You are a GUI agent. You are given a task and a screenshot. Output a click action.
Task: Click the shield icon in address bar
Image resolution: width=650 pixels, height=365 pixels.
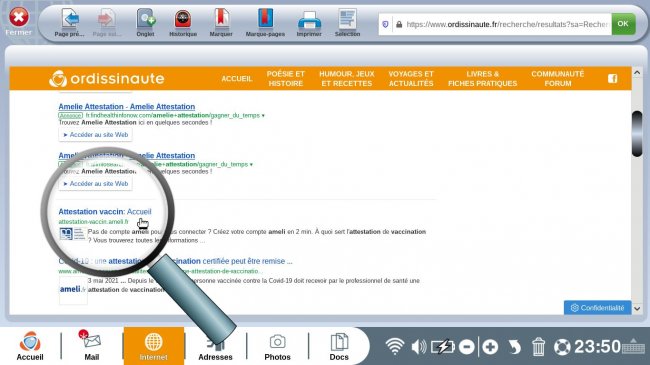pyautogui.click(x=386, y=24)
